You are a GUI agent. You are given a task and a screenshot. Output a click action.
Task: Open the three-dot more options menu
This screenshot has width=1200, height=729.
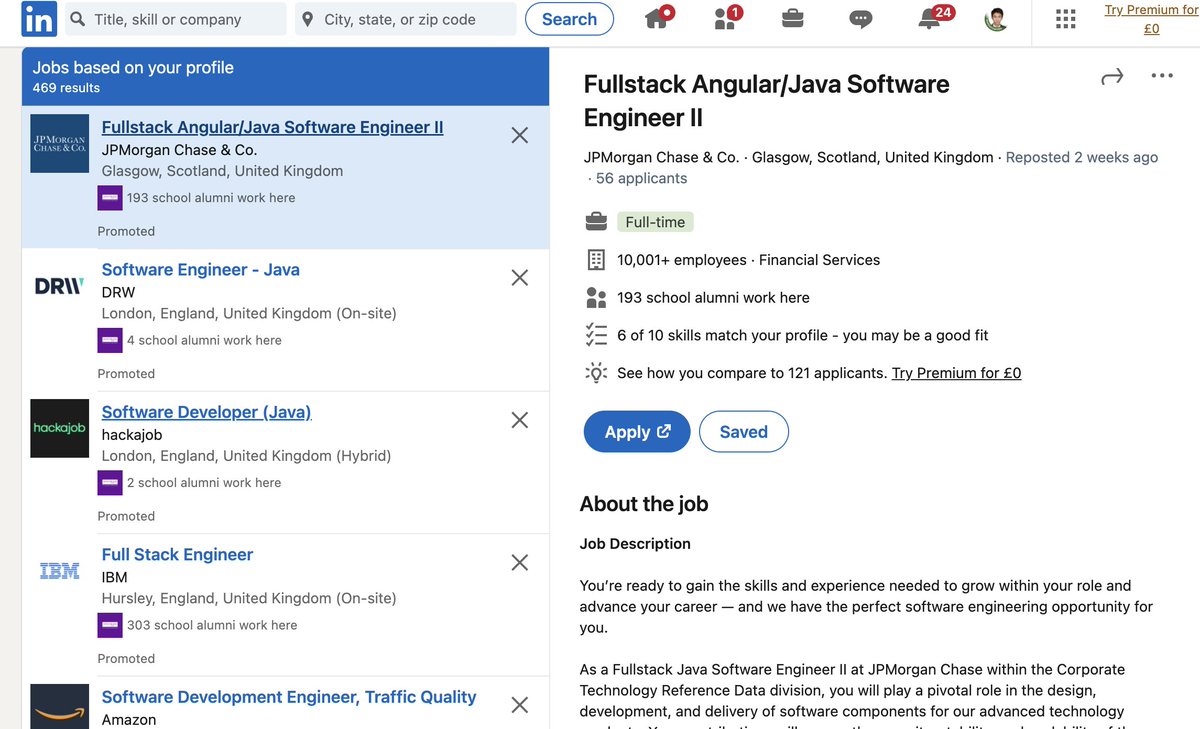(x=1162, y=76)
